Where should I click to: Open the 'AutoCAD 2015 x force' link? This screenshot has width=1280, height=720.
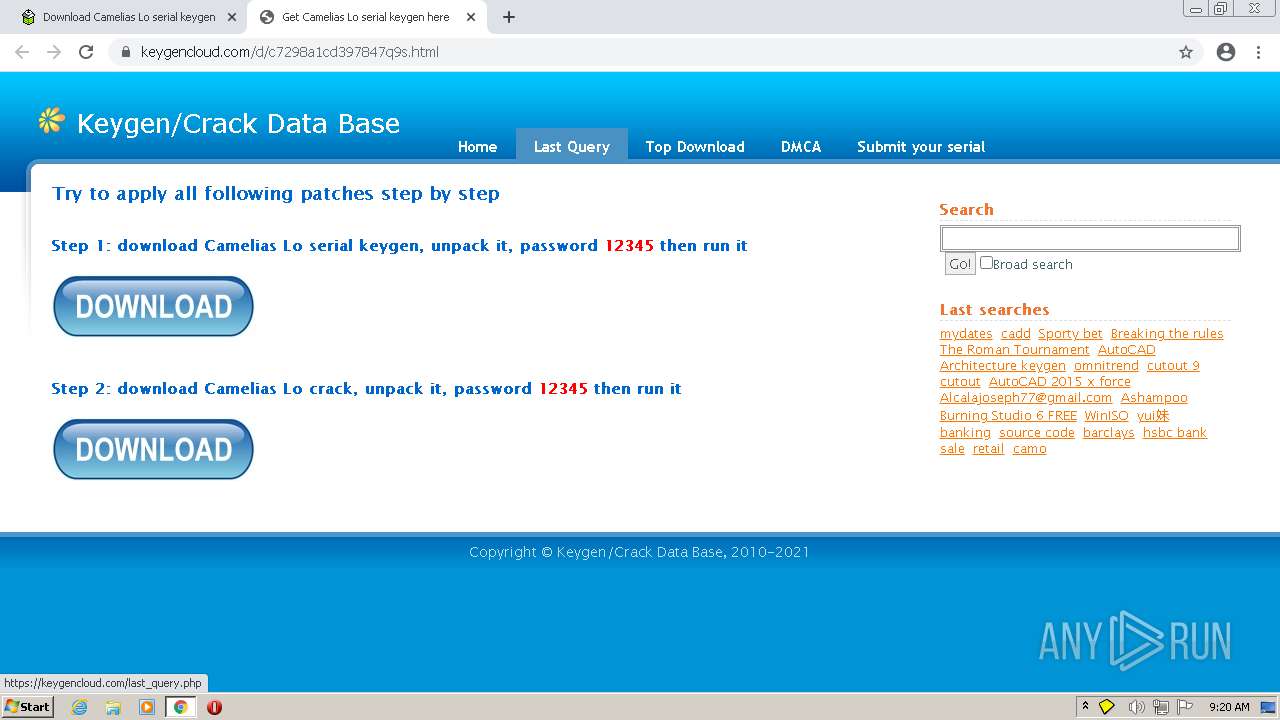(1060, 382)
